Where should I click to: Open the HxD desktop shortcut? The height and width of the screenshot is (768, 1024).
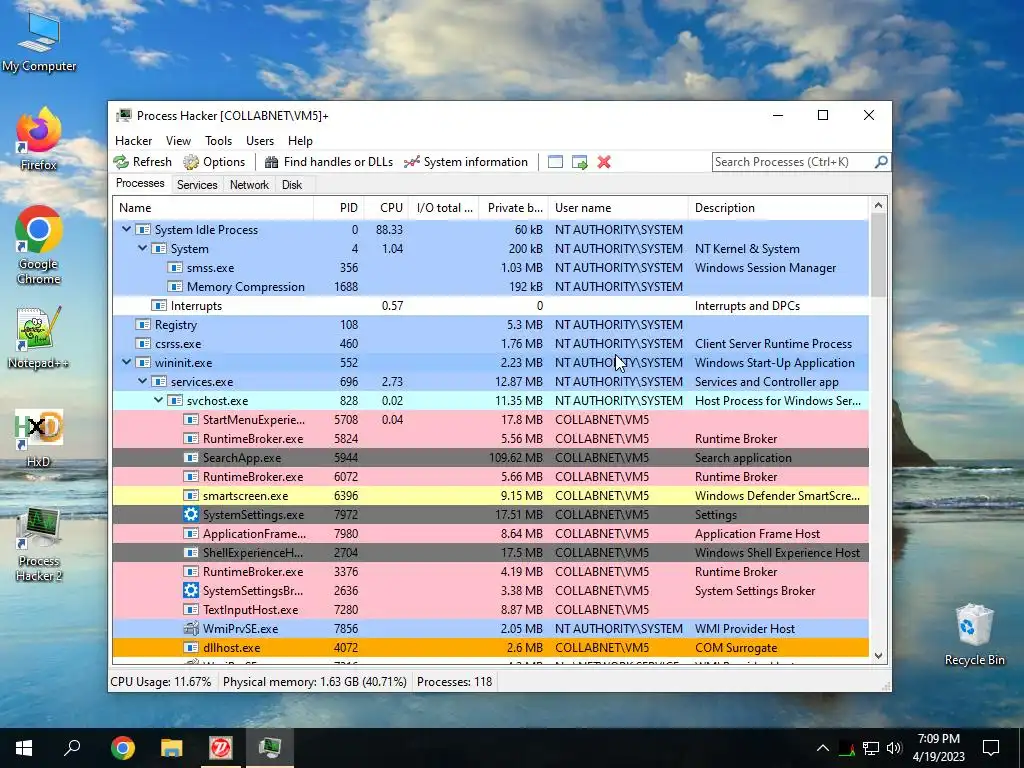tap(39, 438)
